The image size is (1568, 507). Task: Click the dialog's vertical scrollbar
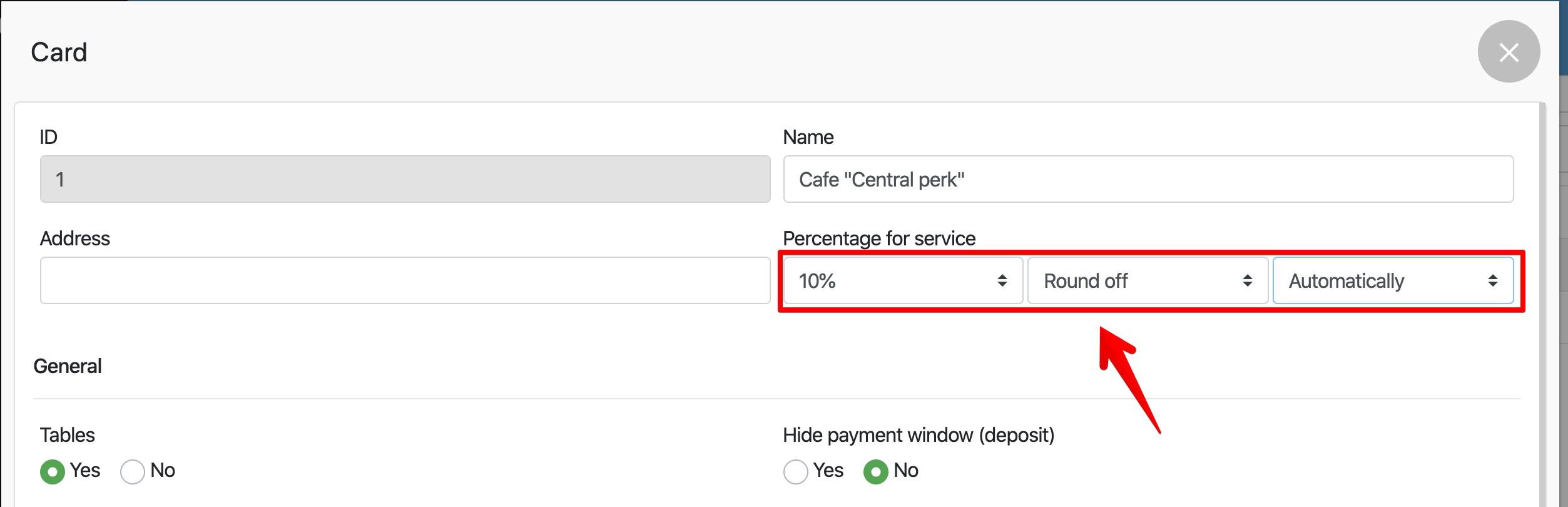(x=1542, y=300)
